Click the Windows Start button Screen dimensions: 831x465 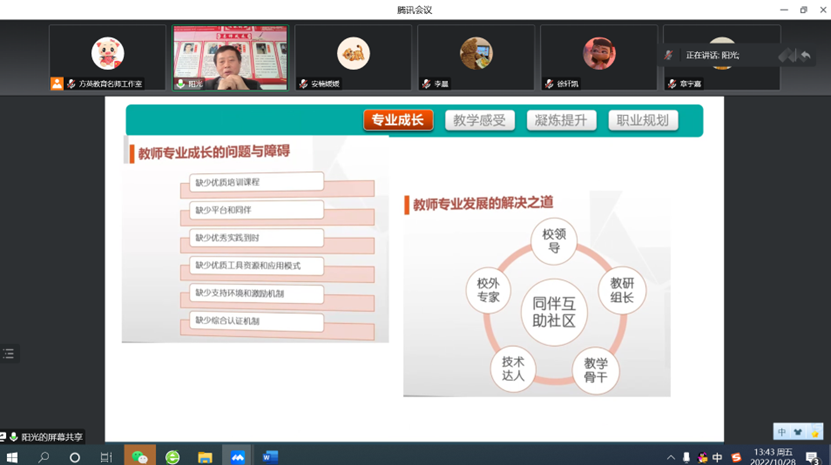pyautogui.click(x=12, y=456)
